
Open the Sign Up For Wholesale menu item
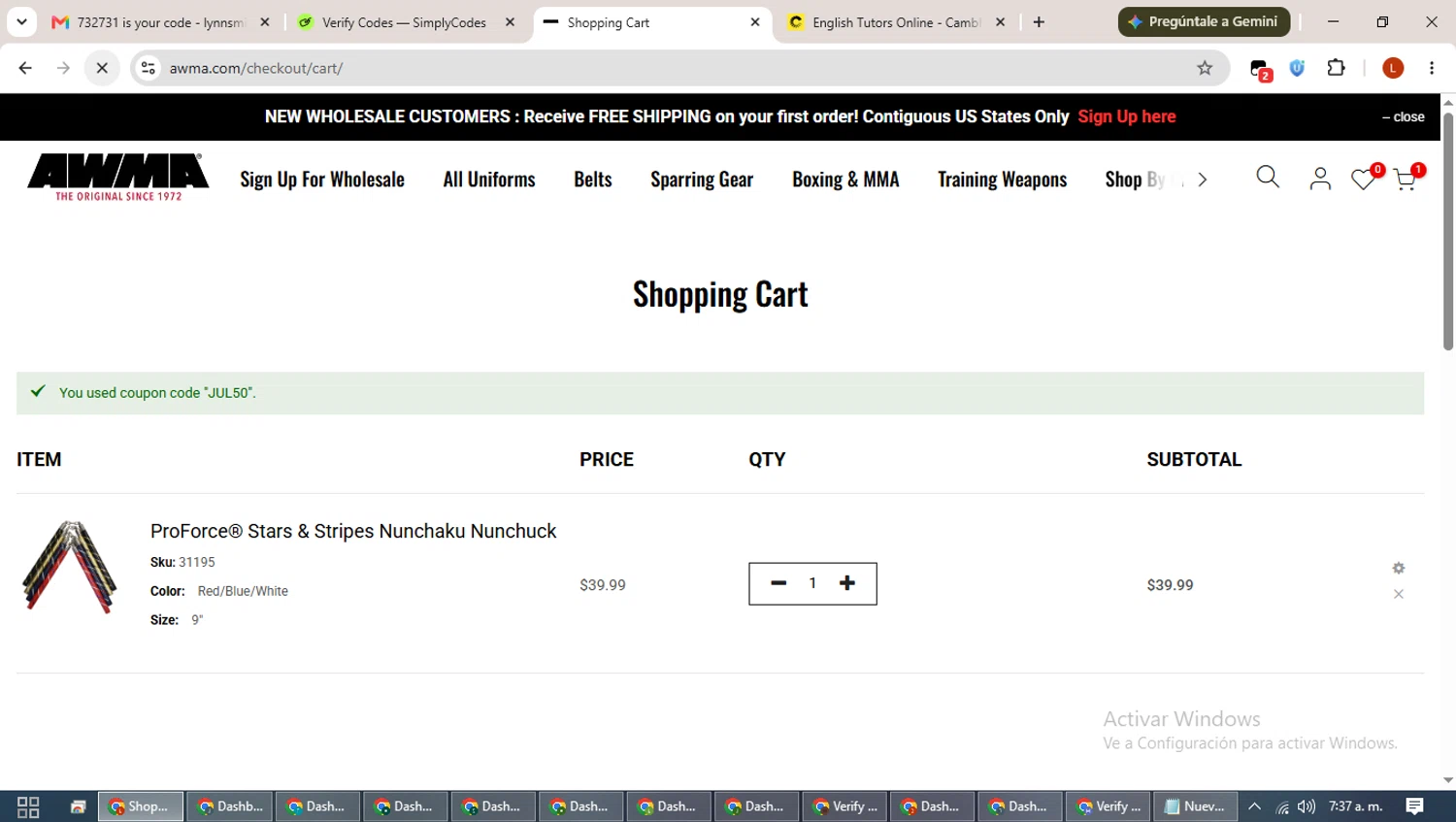click(x=322, y=180)
